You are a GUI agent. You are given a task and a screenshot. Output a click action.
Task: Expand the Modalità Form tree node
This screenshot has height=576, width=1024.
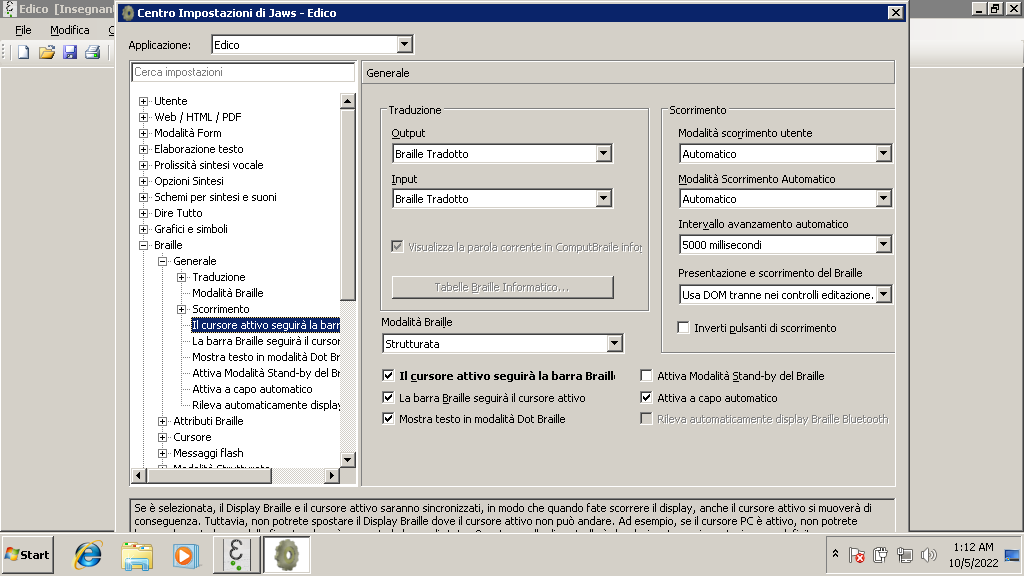coord(144,133)
